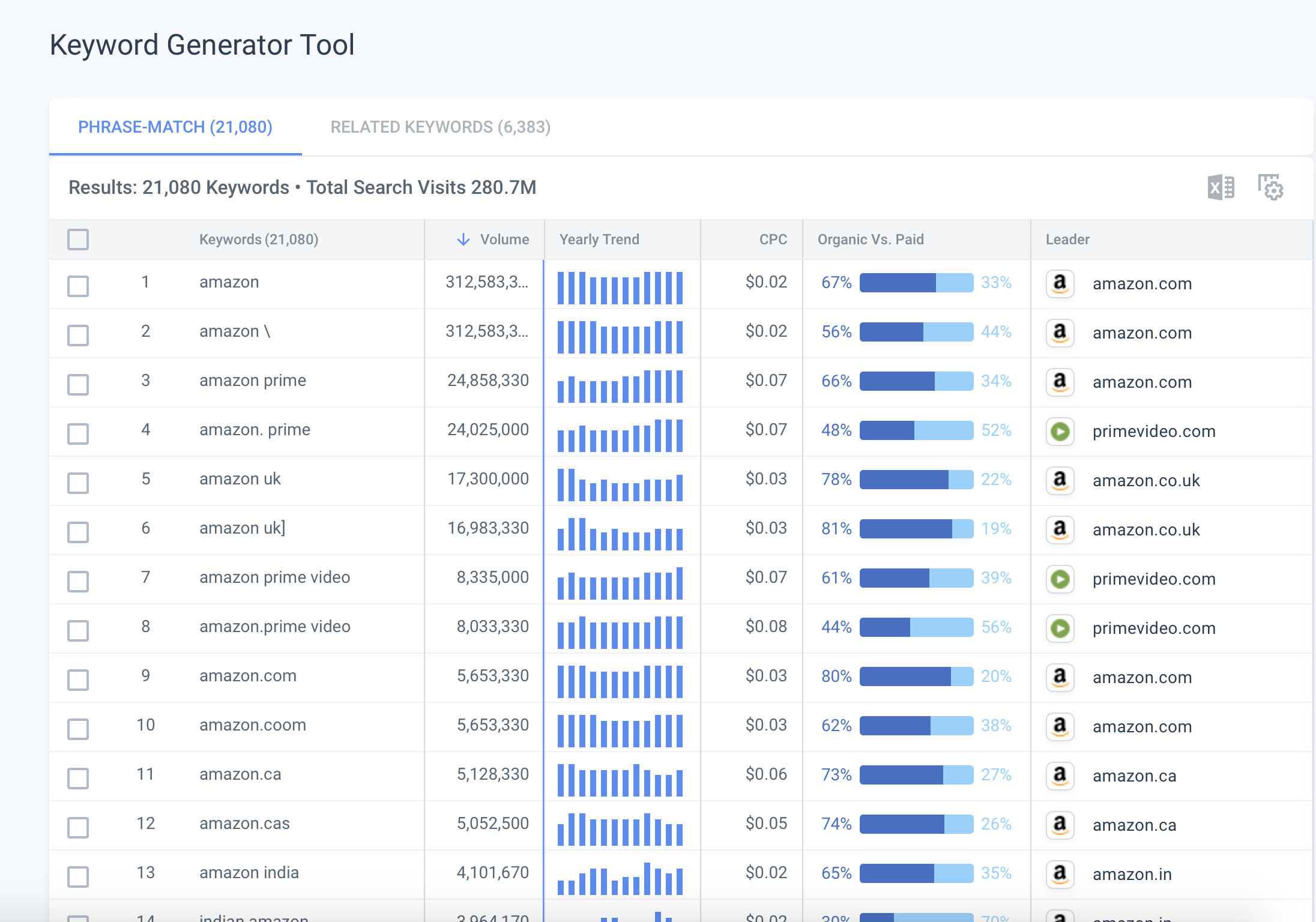Check the amazon.ca row checkbox
The image size is (1316, 922).
tap(78, 778)
